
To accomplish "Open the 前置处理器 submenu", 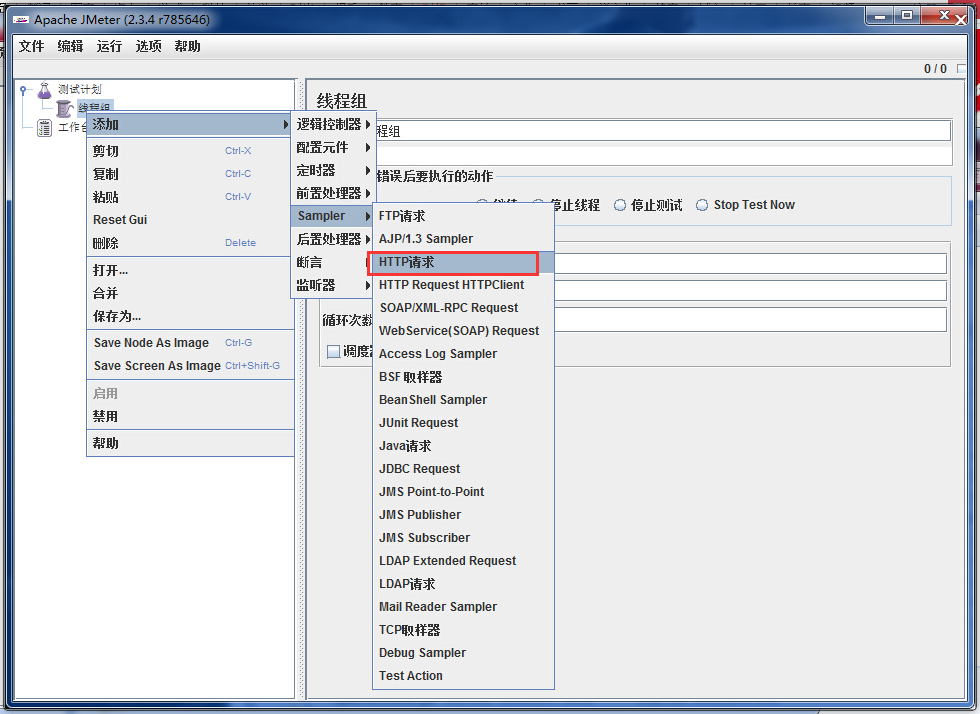I will click(x=333, y=193).
